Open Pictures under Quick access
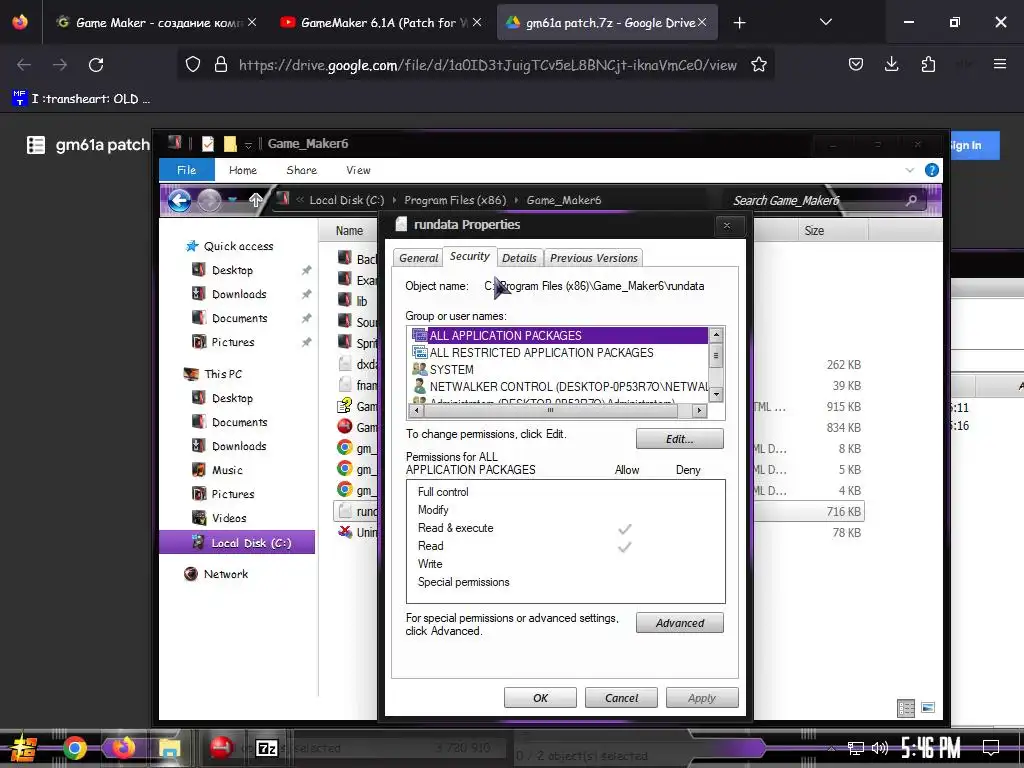The image size is (1024, 768). [x=224, y=342]
